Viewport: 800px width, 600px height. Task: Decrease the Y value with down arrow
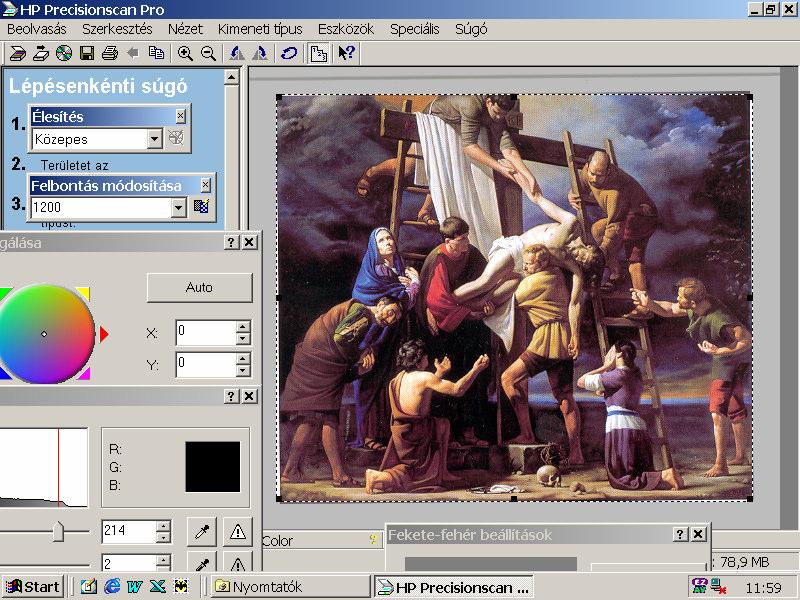tap(243, 371)
